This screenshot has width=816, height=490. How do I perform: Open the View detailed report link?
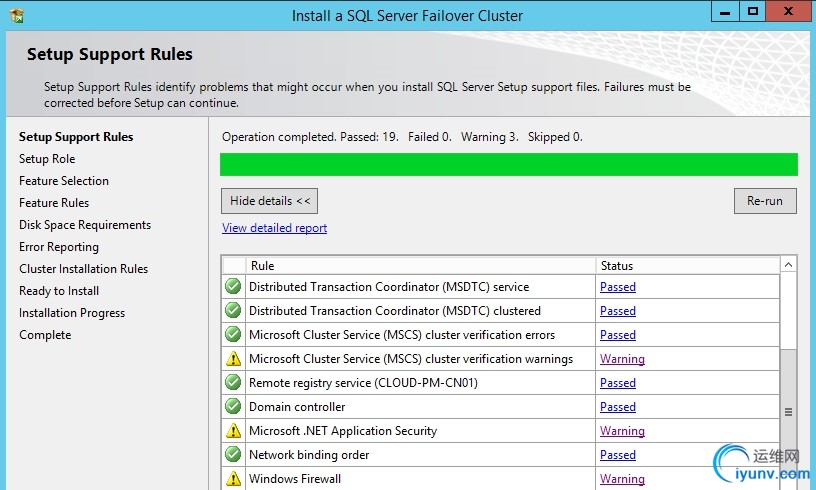pyautogui.click(x=274, y=228)
